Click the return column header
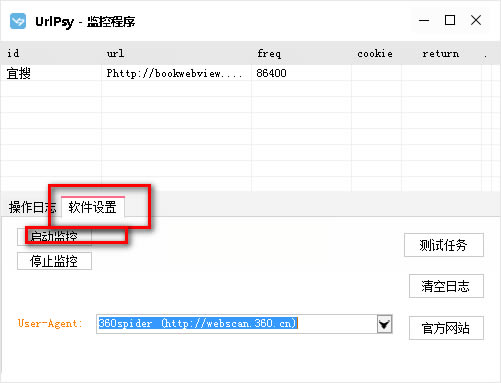The image size is (501, 383). [442, 53]
